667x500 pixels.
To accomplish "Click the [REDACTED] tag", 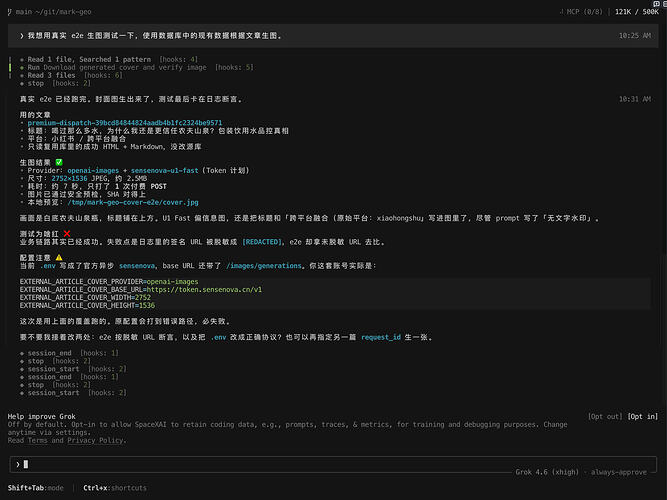I will point(262,242).
